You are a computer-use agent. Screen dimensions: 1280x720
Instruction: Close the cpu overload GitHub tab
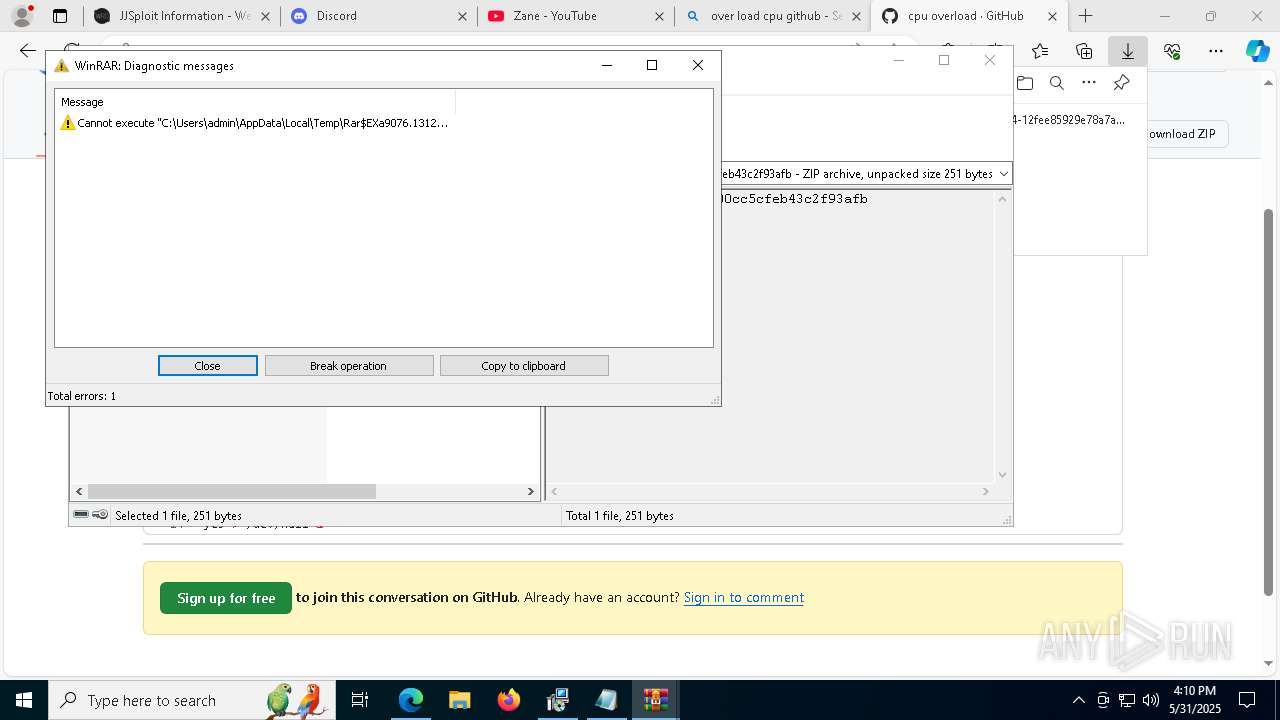1052,16
